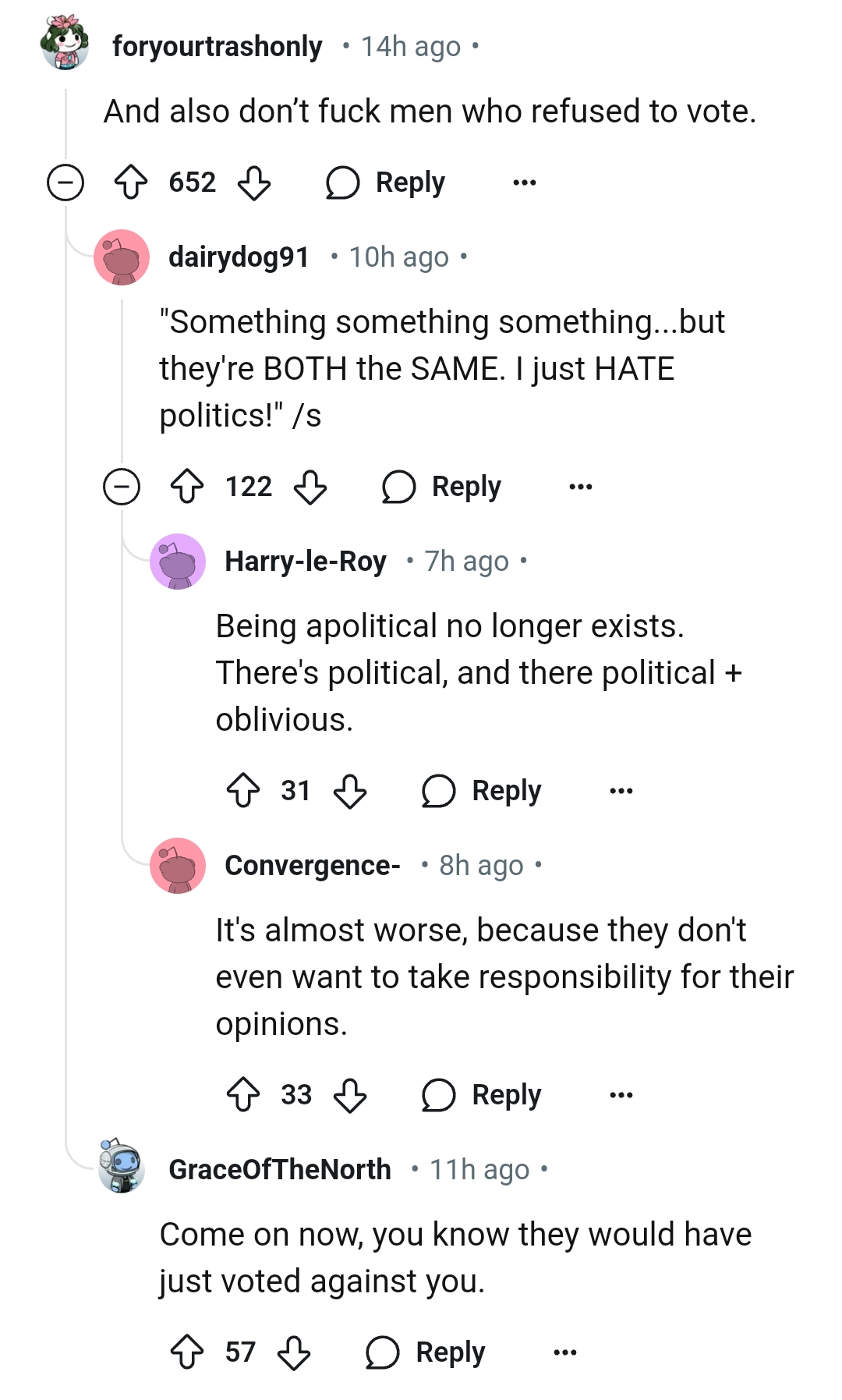Click GraceOfTheNorth's astronaut avatar
Viewport: 842px width, 1400px height.
(122, 1167)
